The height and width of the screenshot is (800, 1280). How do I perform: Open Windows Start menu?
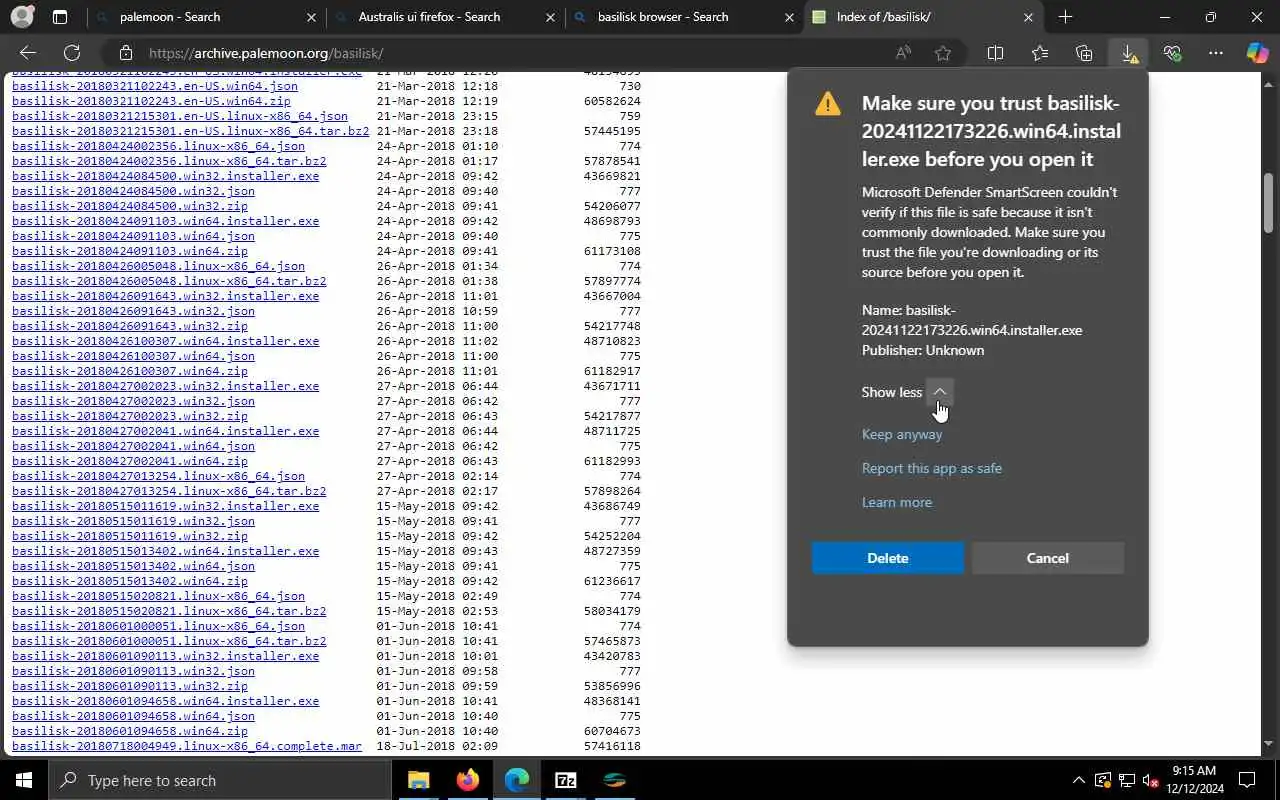(x=24, y=780)
